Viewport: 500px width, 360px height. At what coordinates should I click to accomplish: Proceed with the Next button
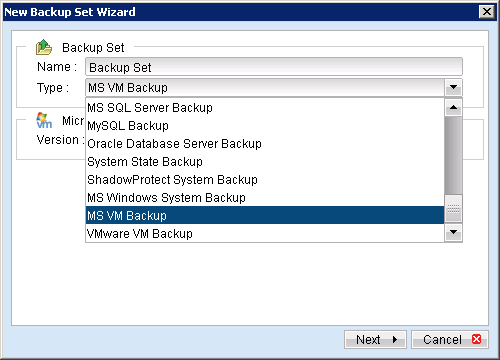coord(375,340)
